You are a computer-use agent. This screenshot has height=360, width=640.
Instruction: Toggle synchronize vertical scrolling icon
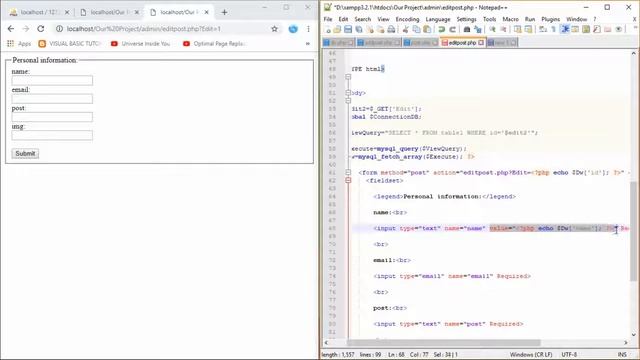(x=518, y=29)
